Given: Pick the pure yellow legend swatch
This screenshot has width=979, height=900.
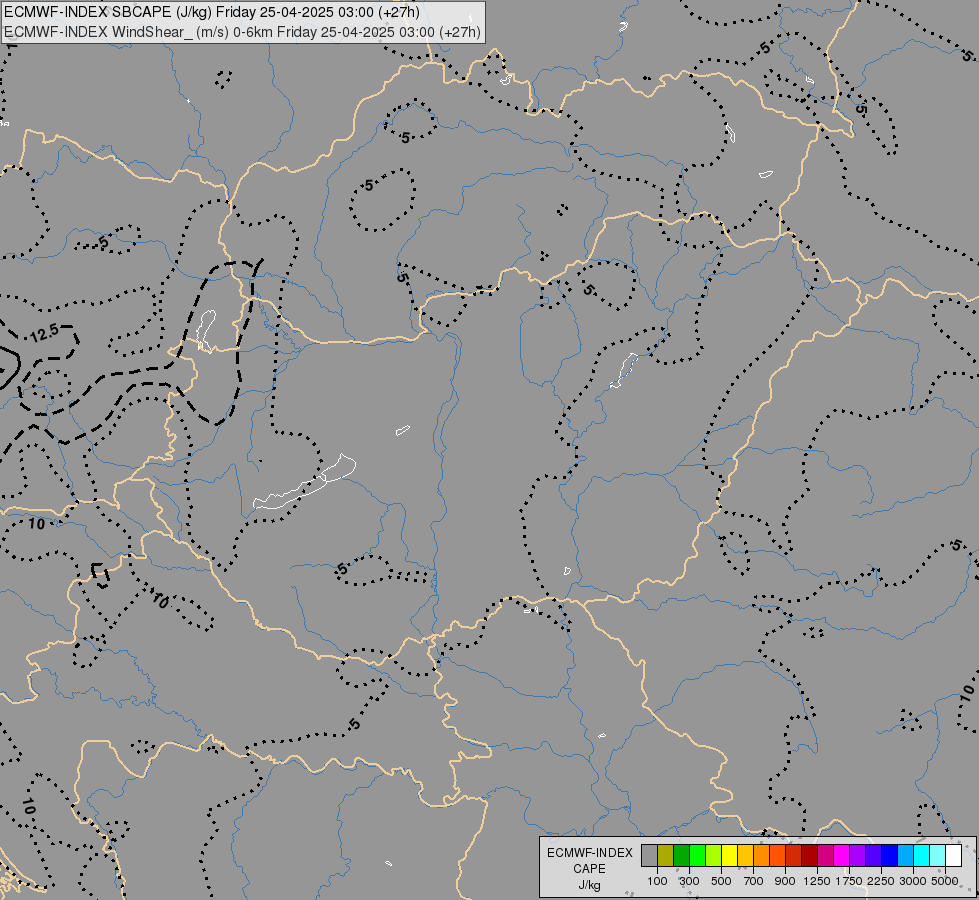Looking at the screenshot, I should pyautogui.click(x=729, y=856).
